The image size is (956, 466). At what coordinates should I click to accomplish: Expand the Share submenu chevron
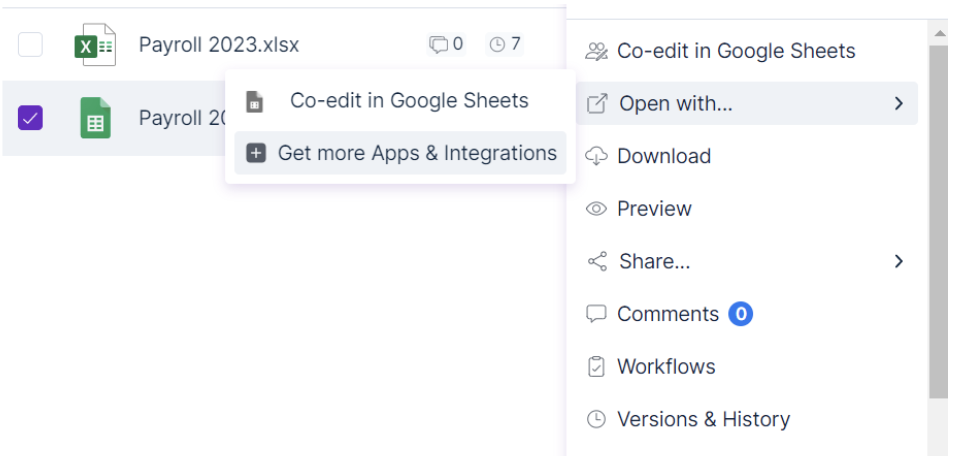pyautogui.click(x=898, y=261)
